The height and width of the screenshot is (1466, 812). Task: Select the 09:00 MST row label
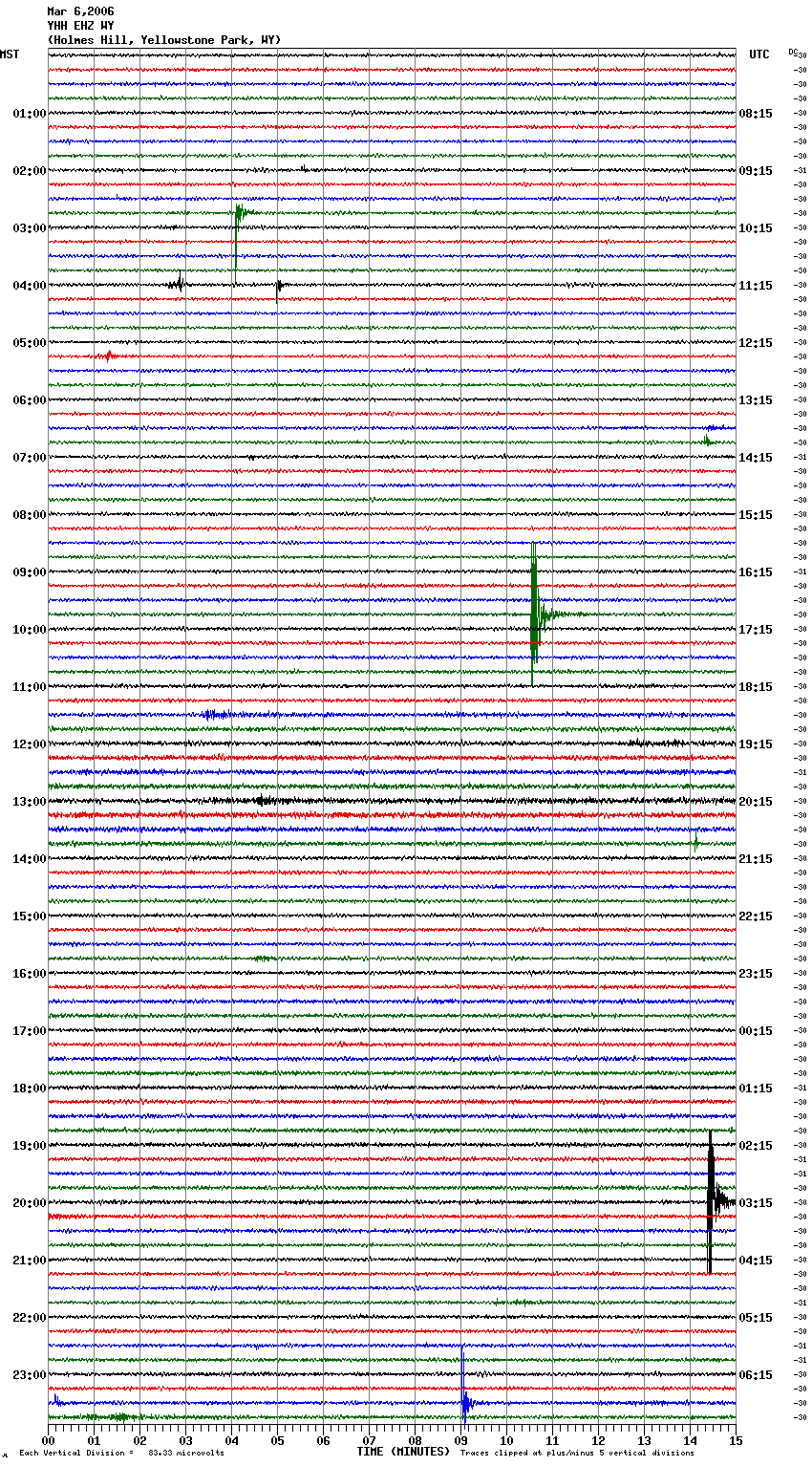point(30,572)
